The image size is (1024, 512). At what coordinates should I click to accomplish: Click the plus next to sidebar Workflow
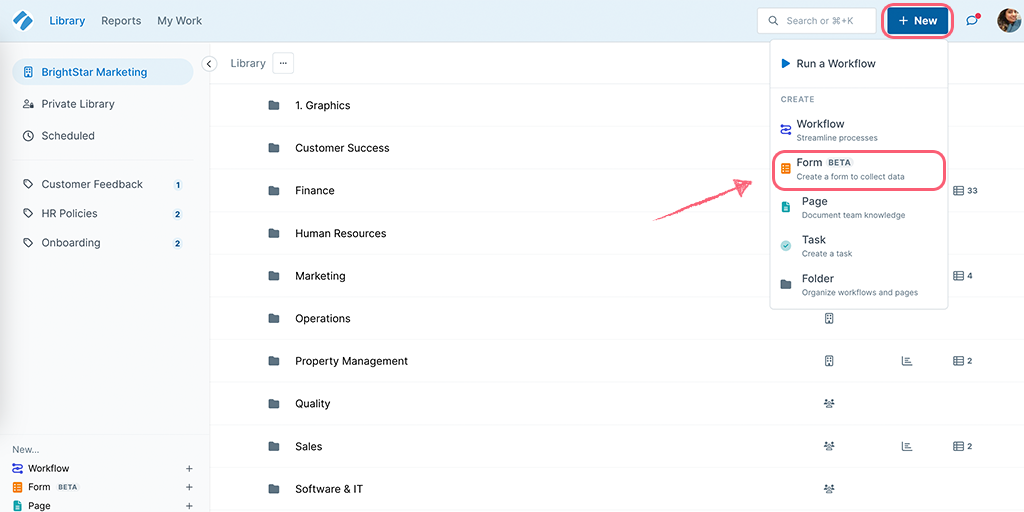[x=189, y=468]
